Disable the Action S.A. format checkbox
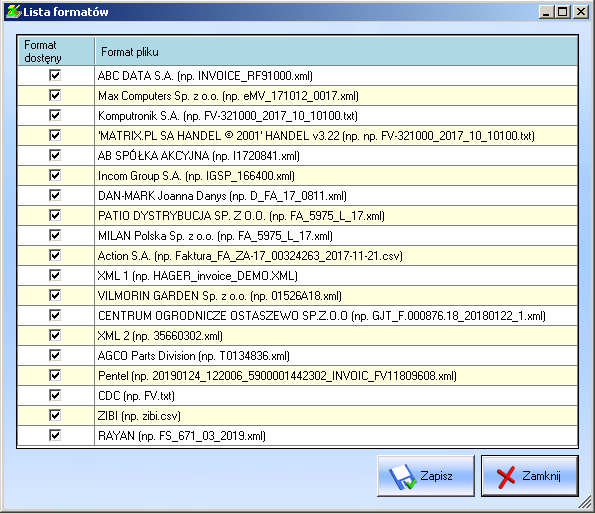 [55, 255]
